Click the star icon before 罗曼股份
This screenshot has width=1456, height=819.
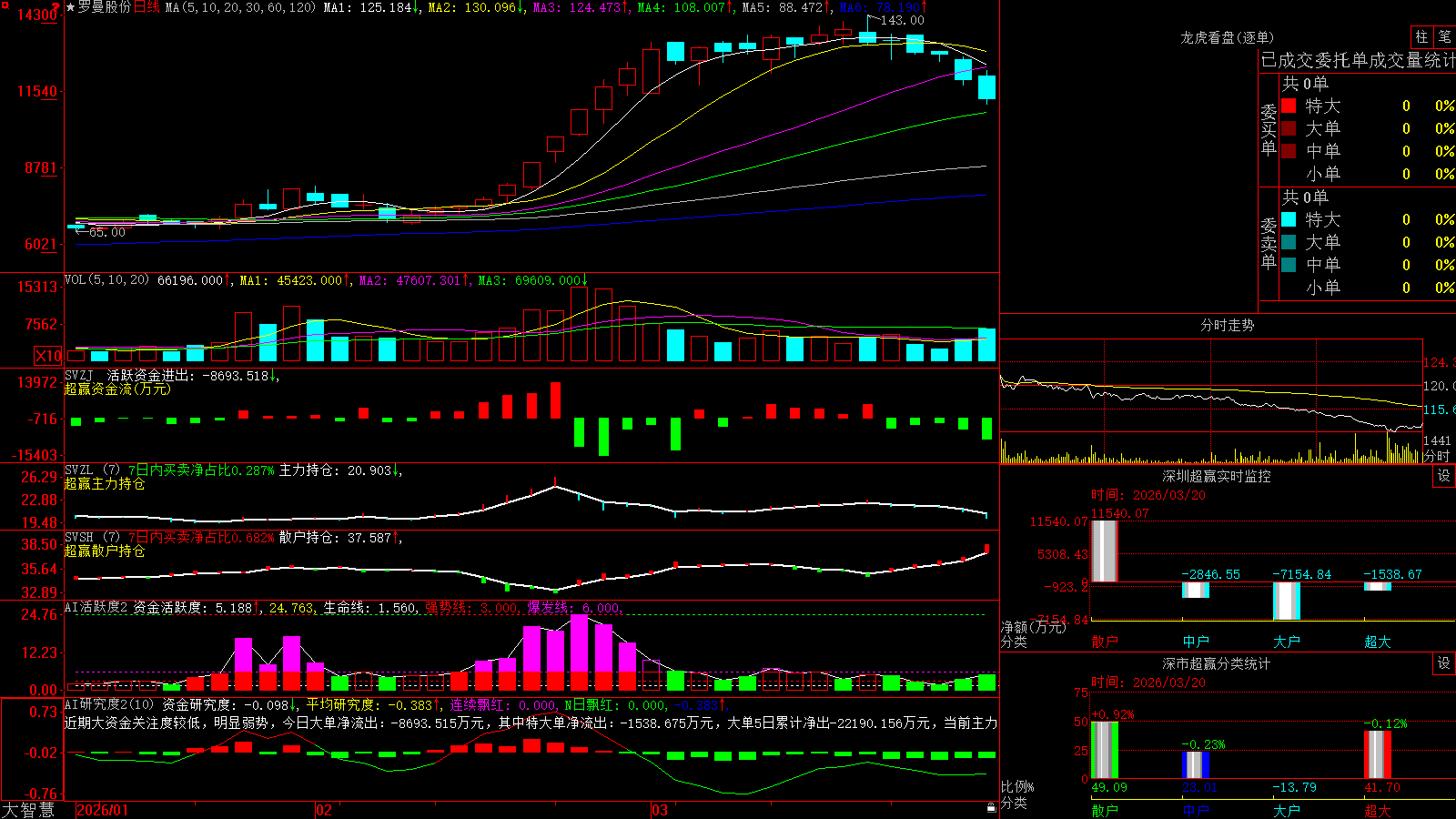click(70, 7)
